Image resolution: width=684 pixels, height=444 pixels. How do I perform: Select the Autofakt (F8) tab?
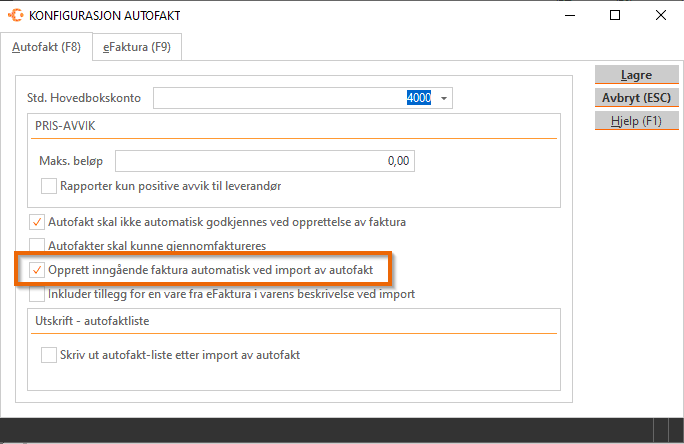point(46,47)
